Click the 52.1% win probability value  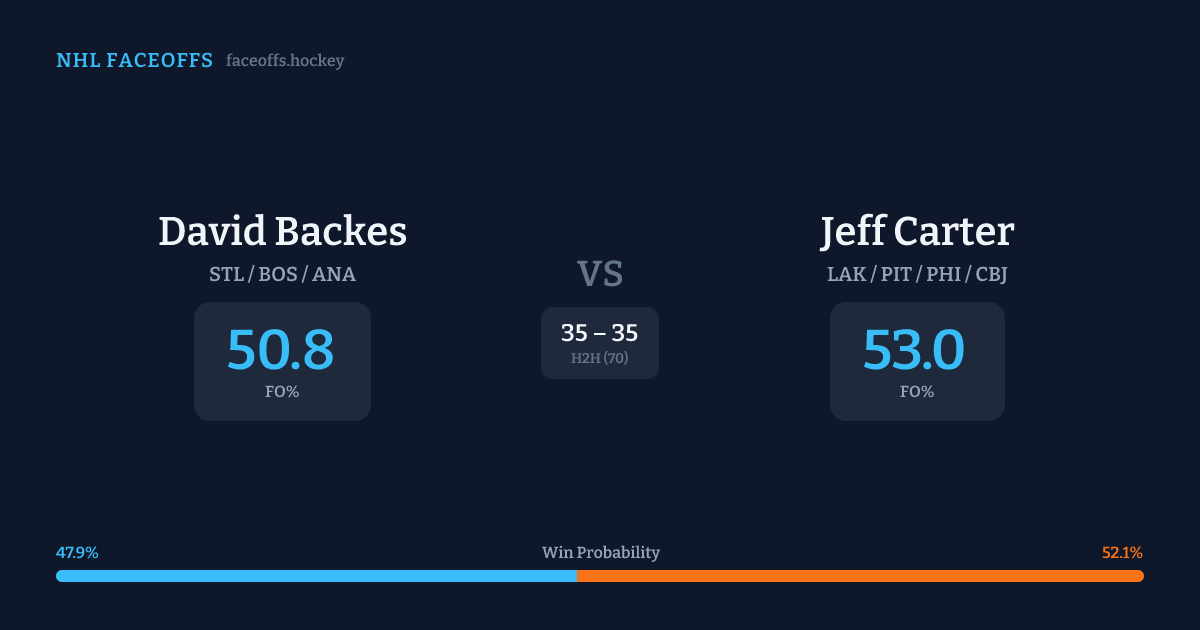tap(1122, 553)
